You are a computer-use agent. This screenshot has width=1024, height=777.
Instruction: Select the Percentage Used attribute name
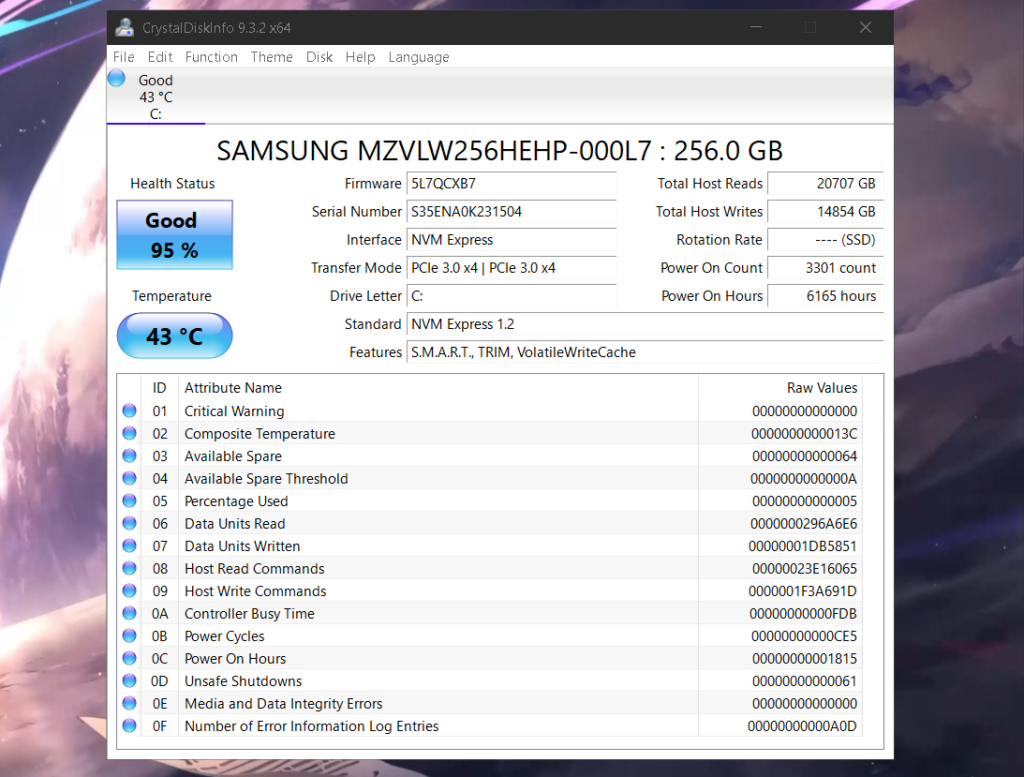click(236, 501)
